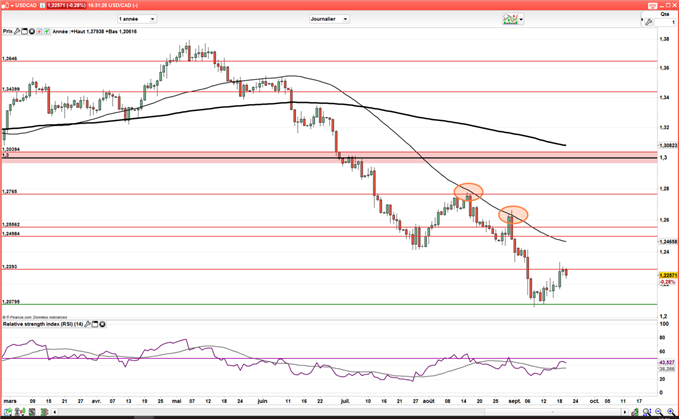679x419 pixels.
Task: Click the wrench icon beside the Qté field
Action: tap(648, 22)
